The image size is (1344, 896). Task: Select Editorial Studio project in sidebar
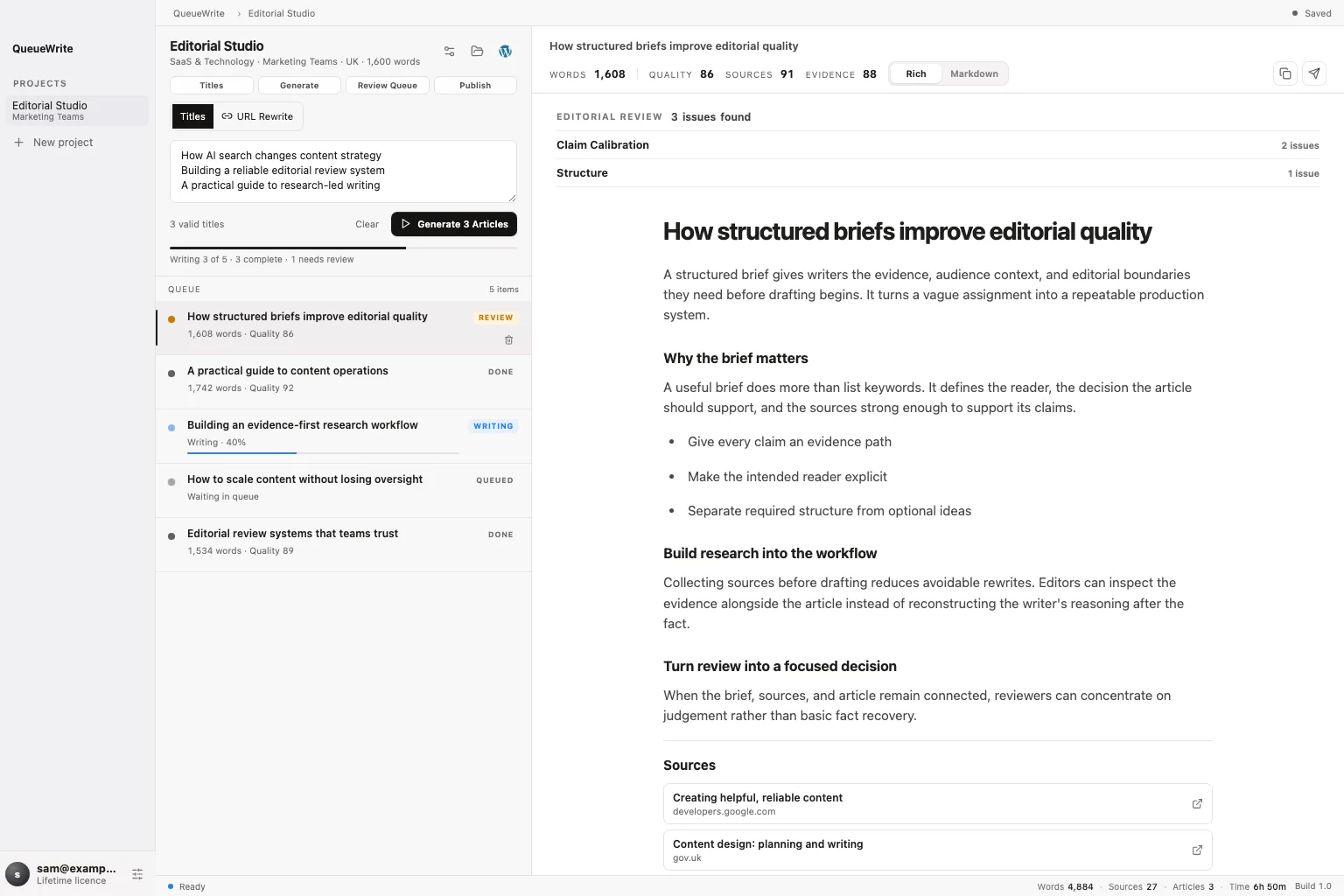(77, 110)
